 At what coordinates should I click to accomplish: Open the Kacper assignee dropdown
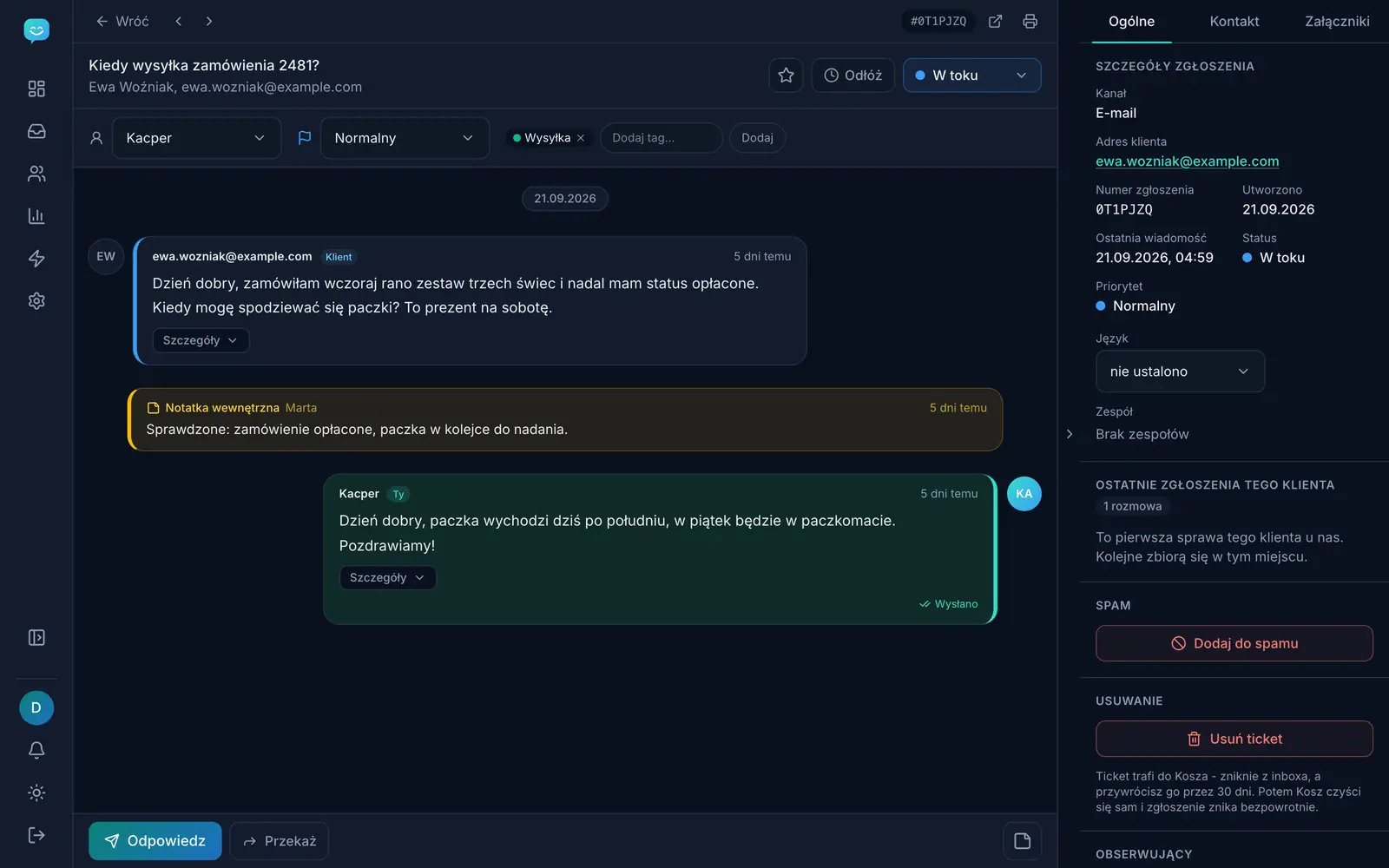point(196,138)
